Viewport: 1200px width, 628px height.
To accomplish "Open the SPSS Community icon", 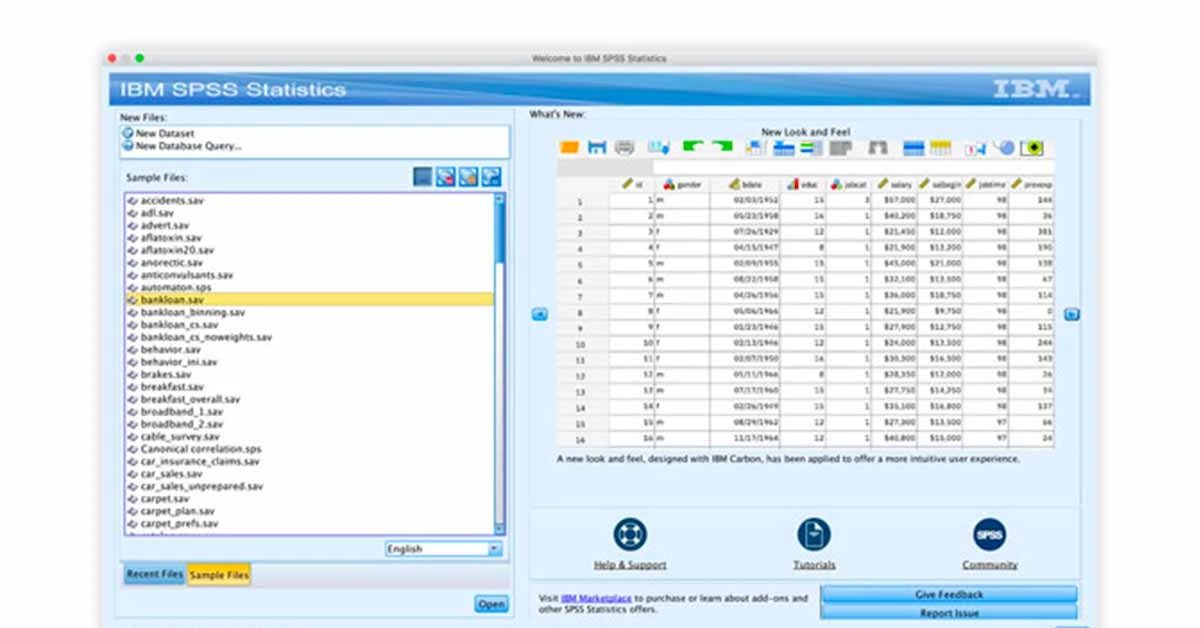I will click(x=988, y=535).
